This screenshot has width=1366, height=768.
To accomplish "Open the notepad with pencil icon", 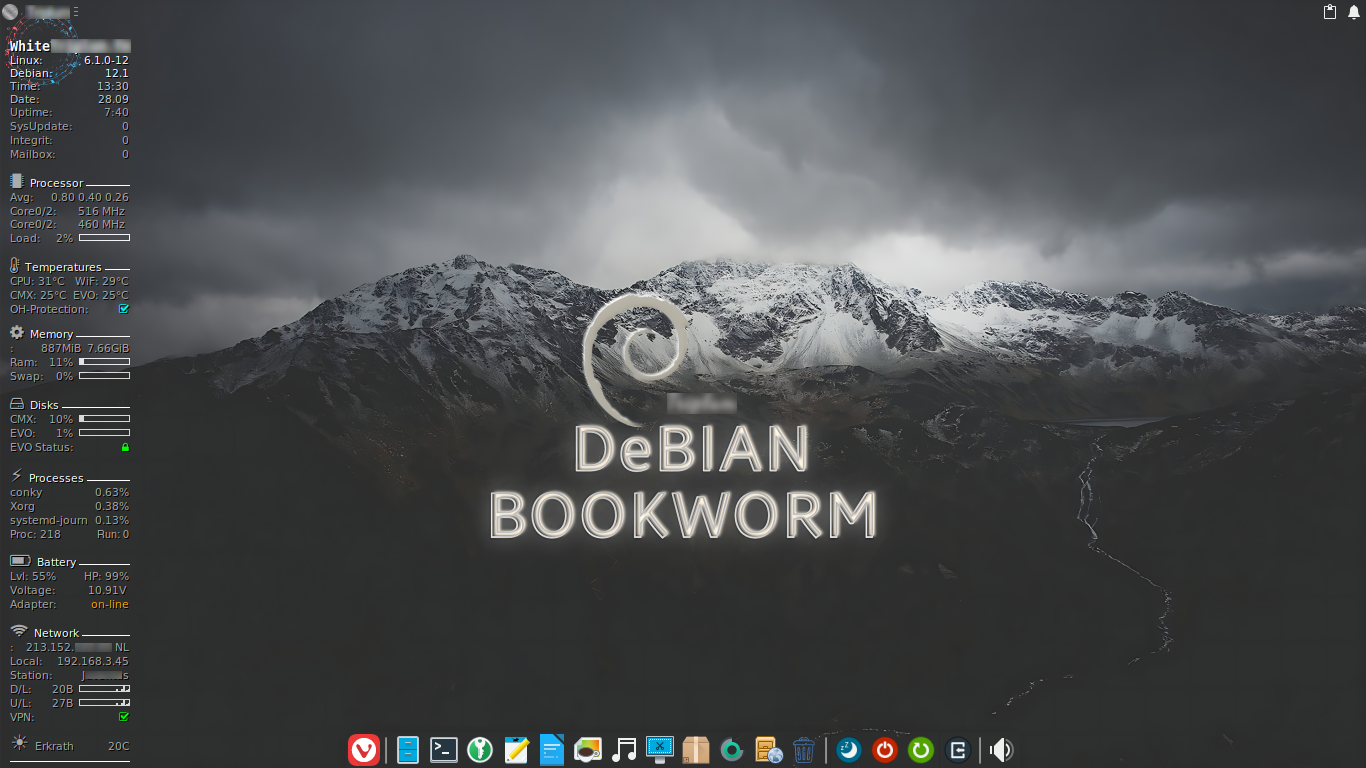I will coord(516,749).
